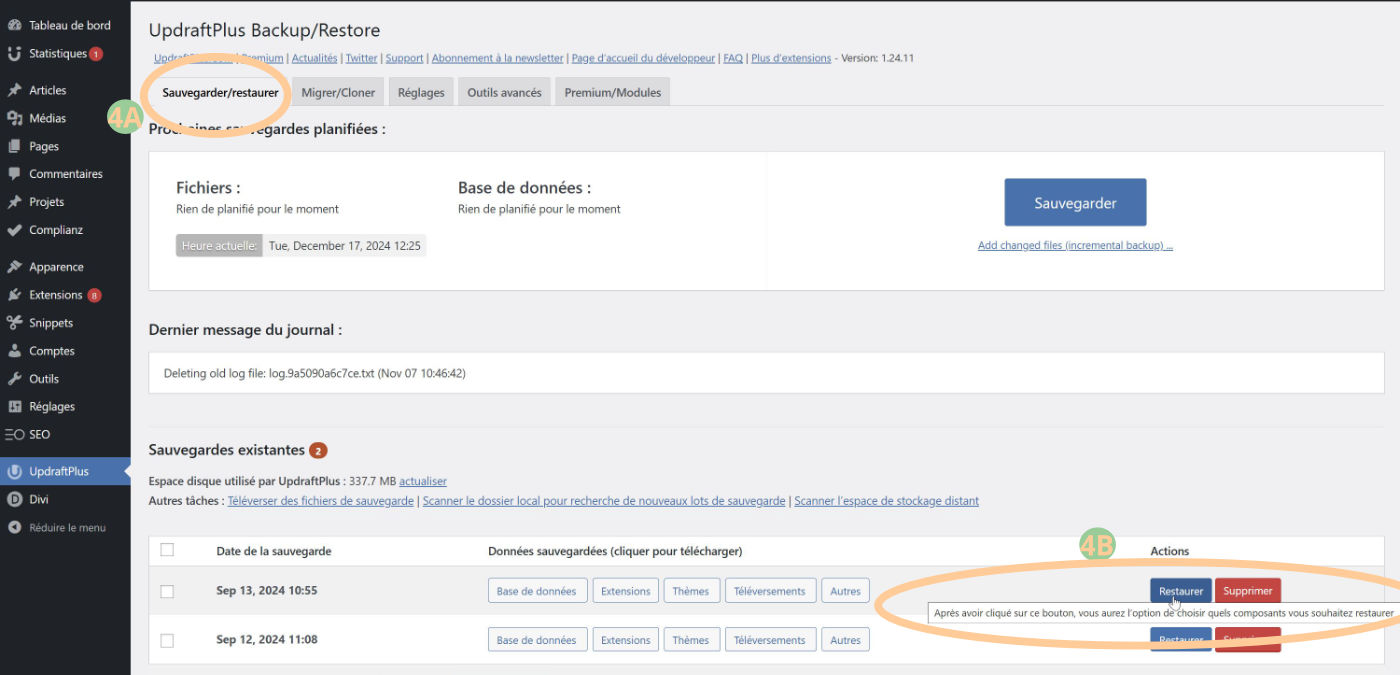
Task: Download Thèmes of Sep 13 backup
Action: point(691,591)
